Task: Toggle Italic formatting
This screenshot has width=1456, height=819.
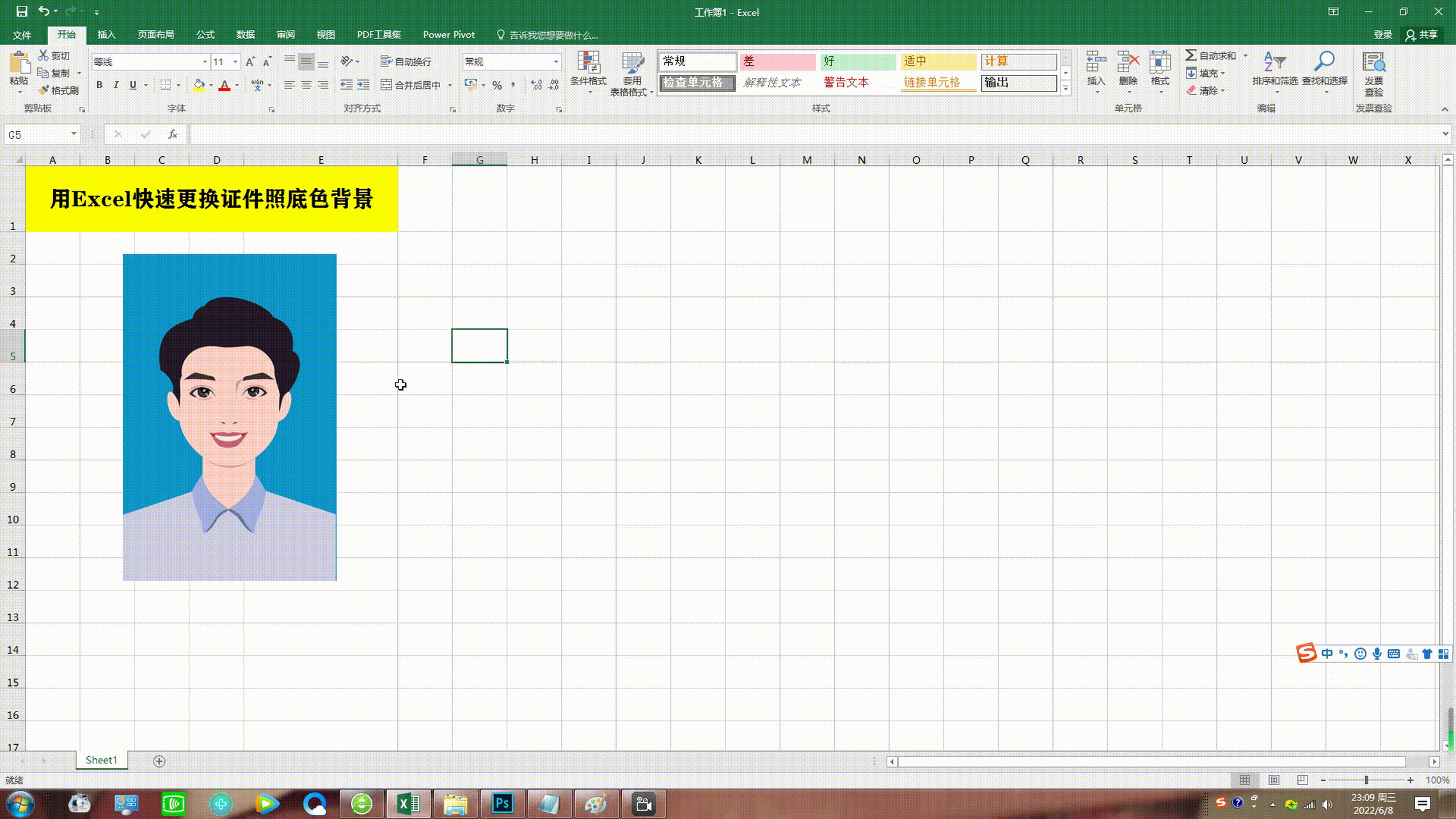Action: point(116,85)
